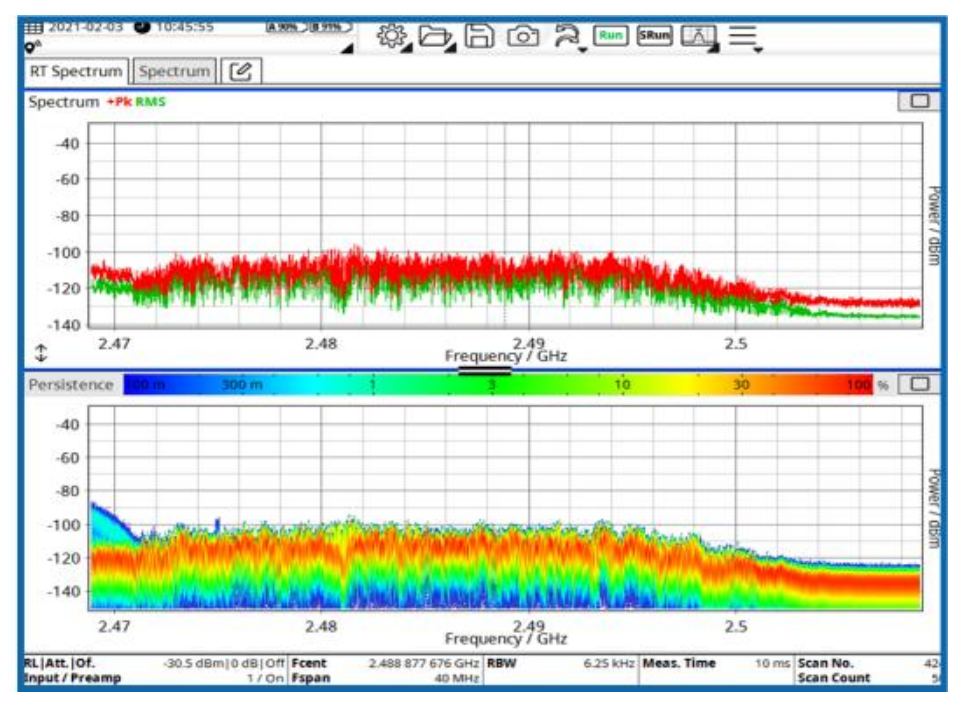Click the edit tab pencil button
966x720 pixels.
pos(241,71)
